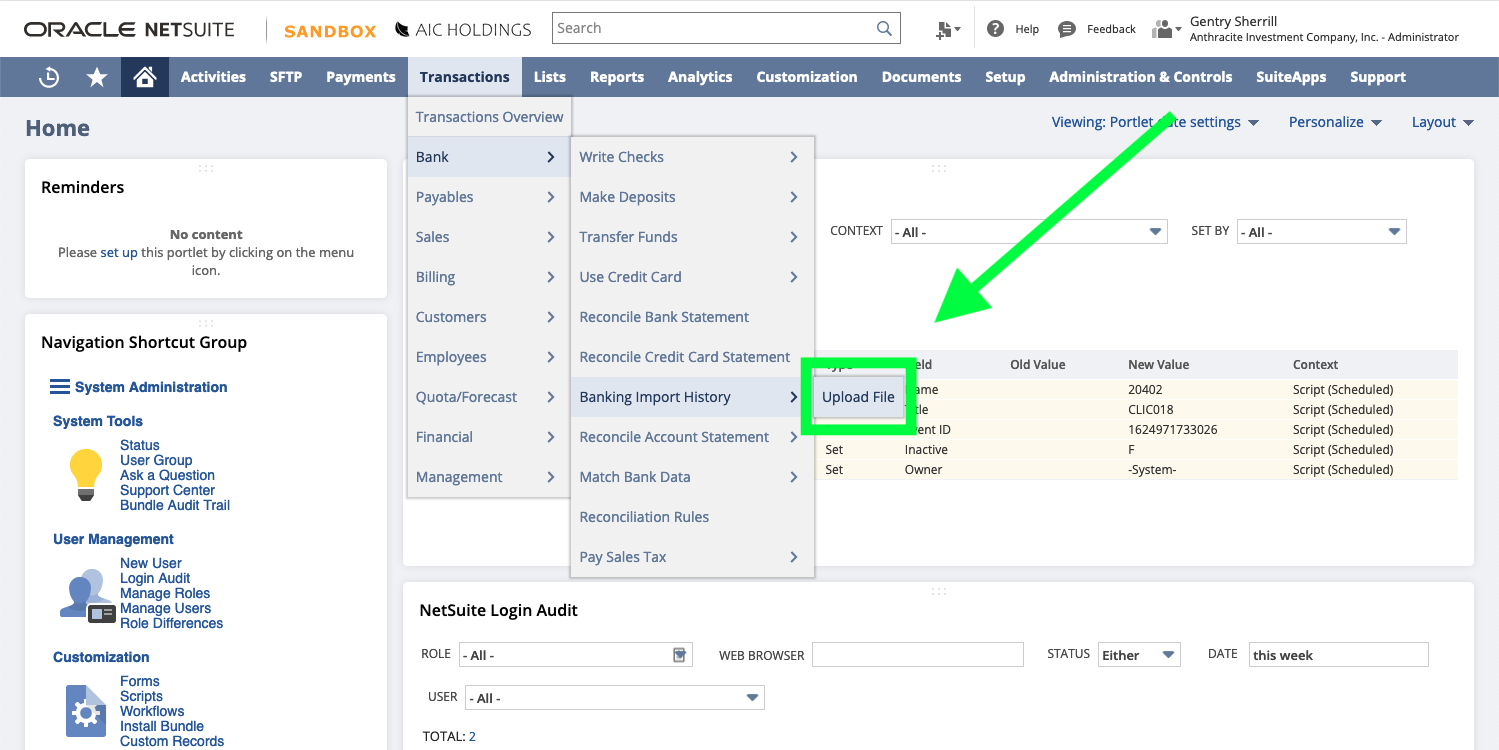The image size is (1499, 750).
Task: Click the selector icon inside the ROLE field
Action: (x=680, y=653)
